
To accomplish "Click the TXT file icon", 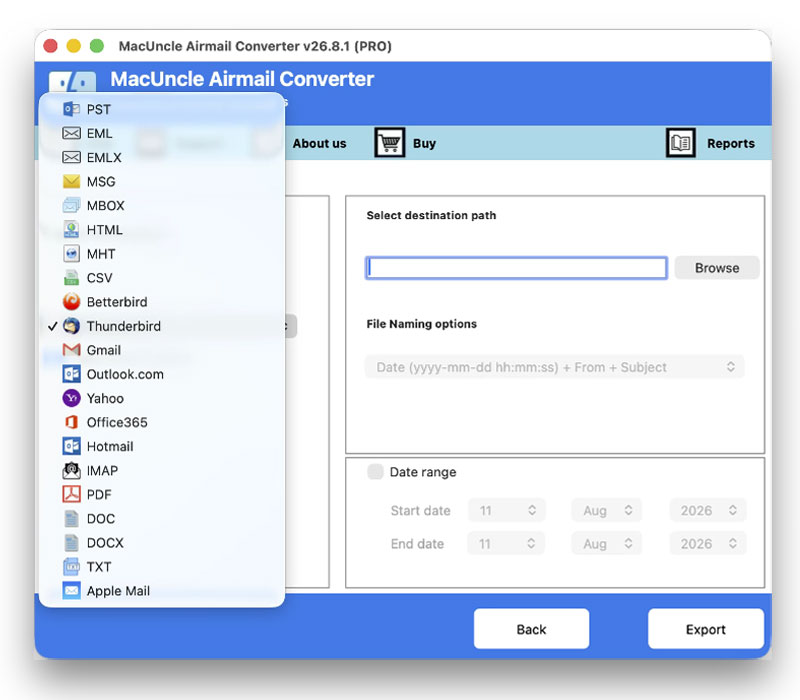I will click(x=71, y=566).
